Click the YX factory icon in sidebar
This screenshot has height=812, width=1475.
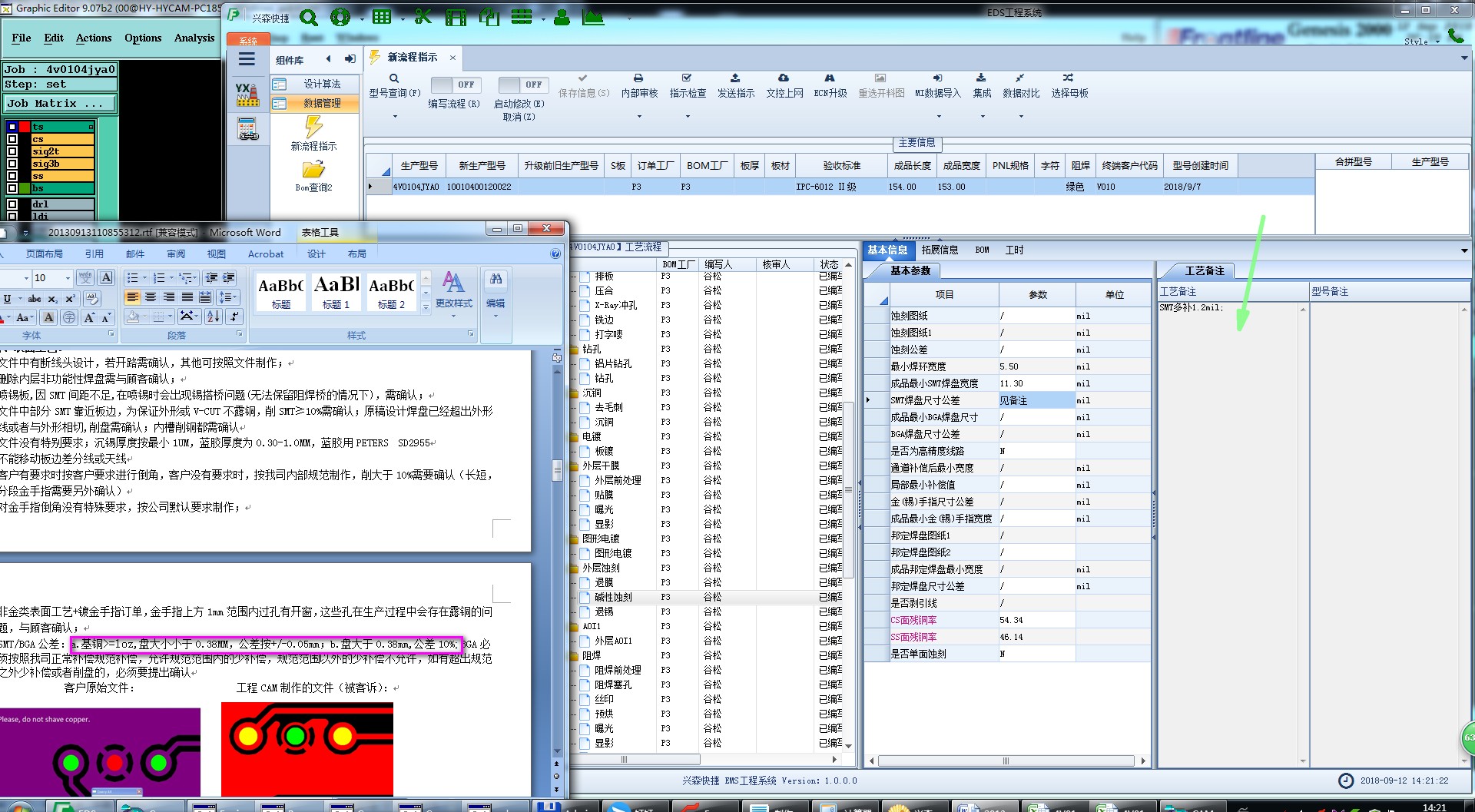point(247,94)
